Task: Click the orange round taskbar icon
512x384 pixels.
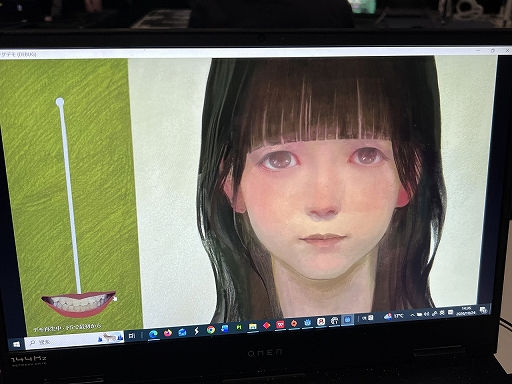Action: (x=294, y=323)
